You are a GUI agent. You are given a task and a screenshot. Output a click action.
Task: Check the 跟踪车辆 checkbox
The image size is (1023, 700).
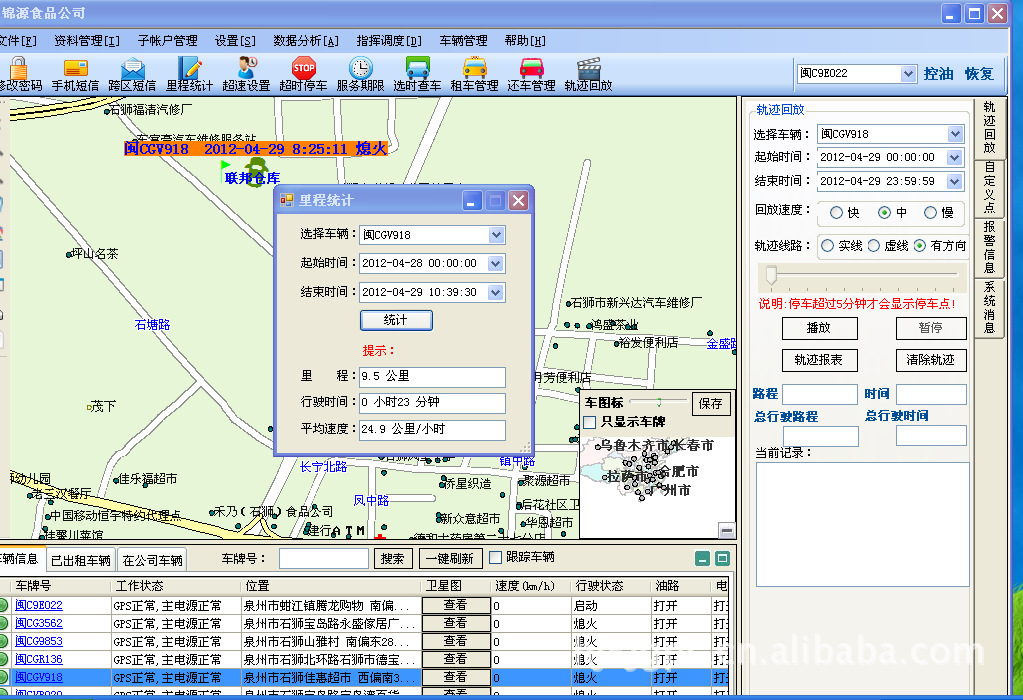[x=495, y=557]
